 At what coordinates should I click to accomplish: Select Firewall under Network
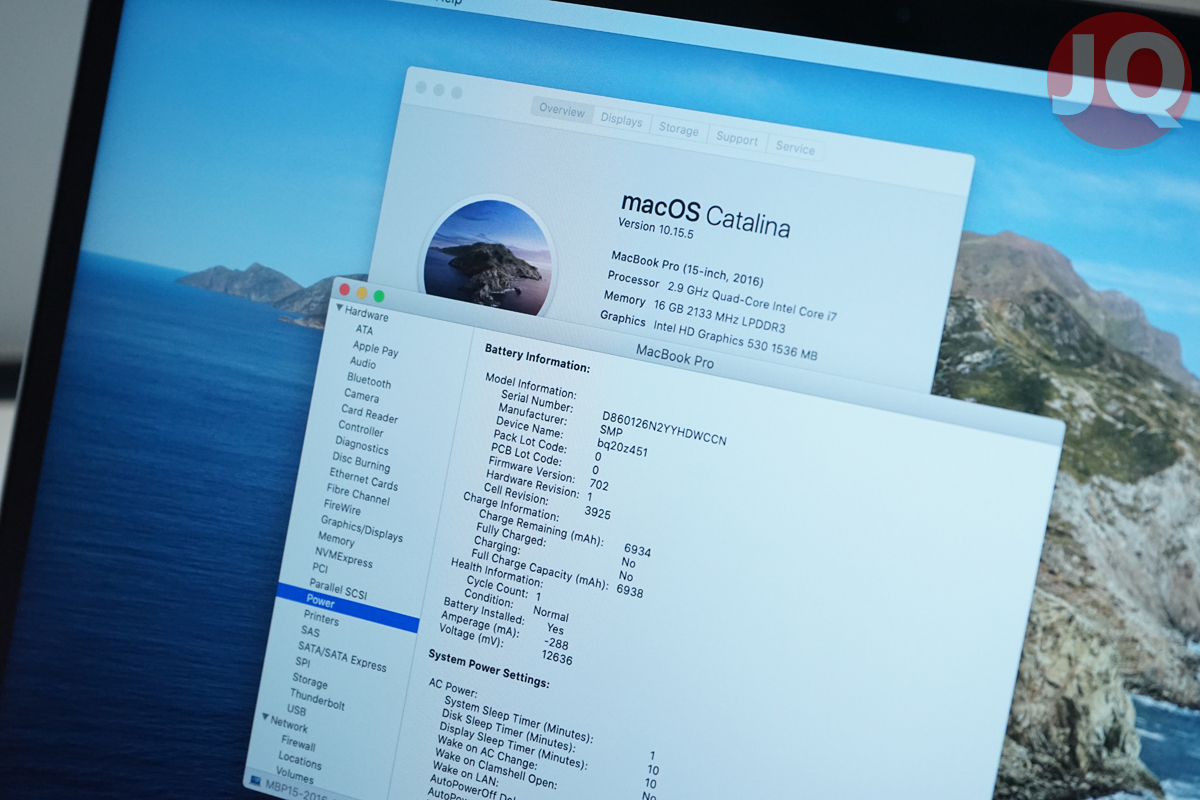(298, 744)
